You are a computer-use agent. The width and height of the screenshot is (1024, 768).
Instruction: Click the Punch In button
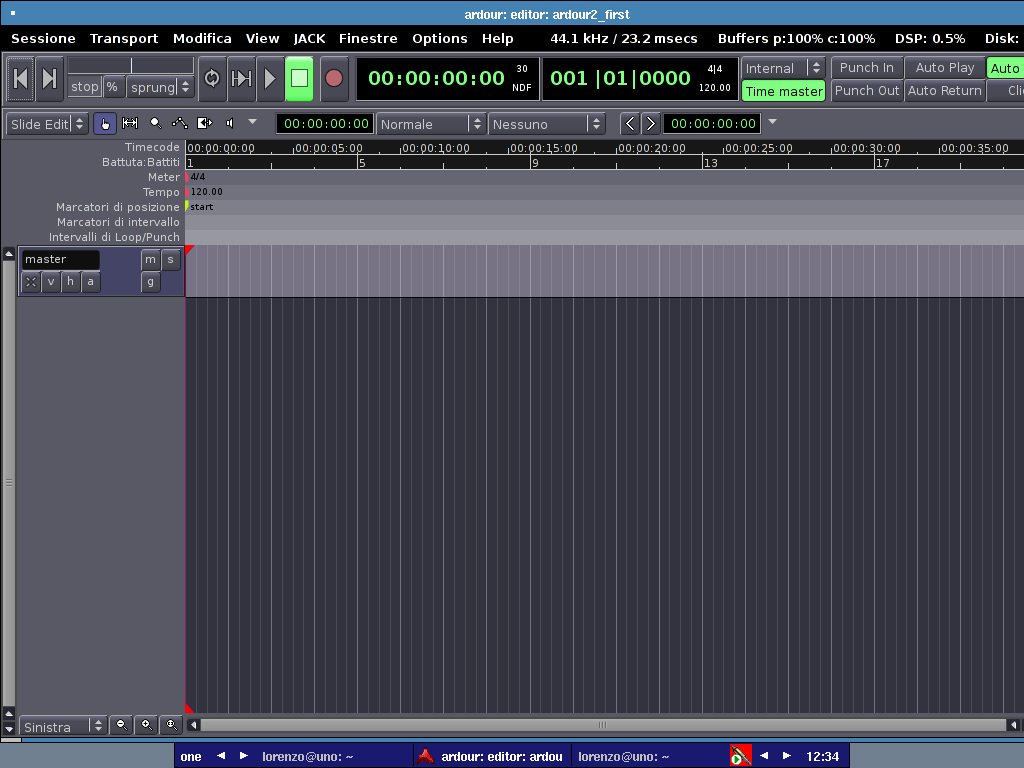[866, 68]
